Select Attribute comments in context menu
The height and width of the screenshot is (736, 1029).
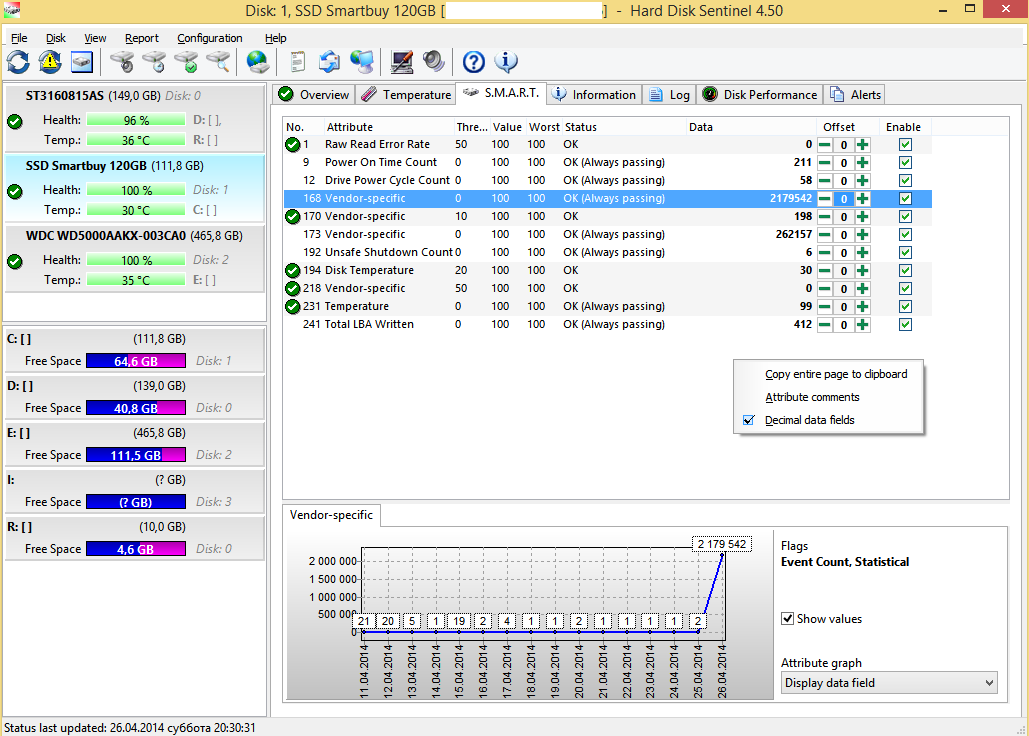(812, 397)
